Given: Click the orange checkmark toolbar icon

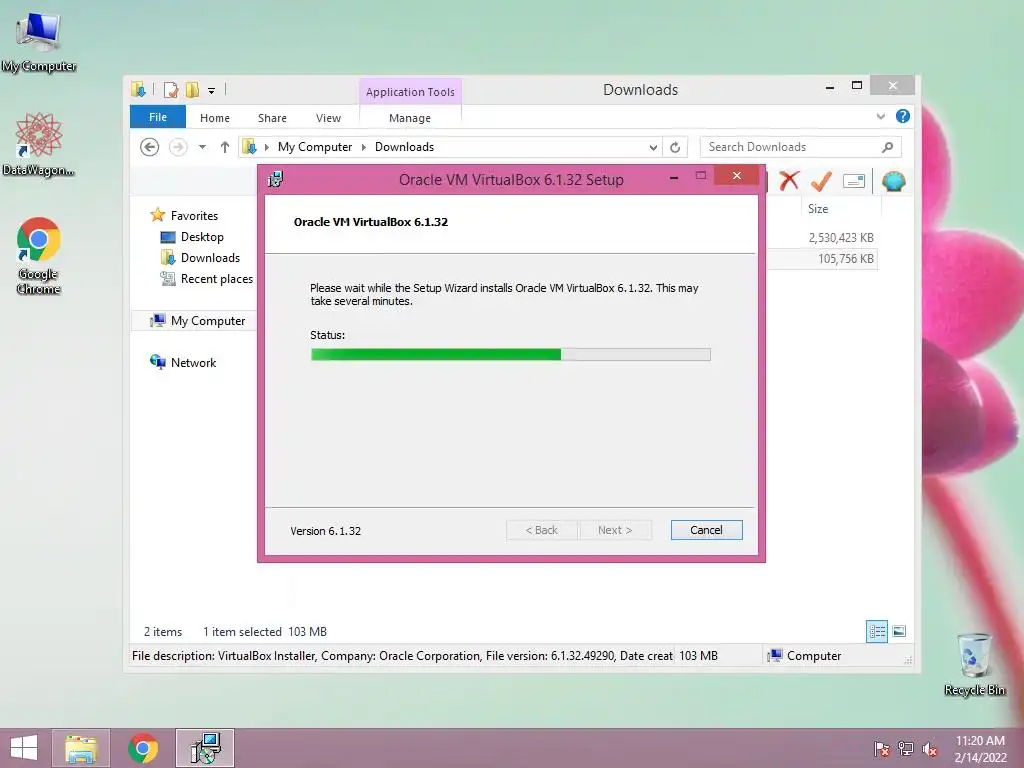Looking at the screenshot, I should [x=821, y=181].
